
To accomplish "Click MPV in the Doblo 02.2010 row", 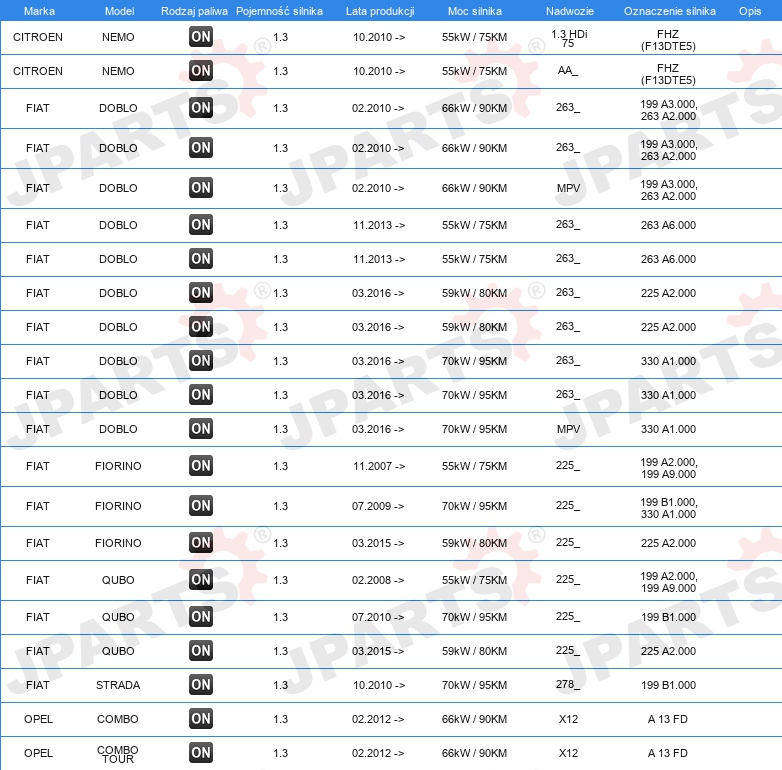I will [x=569, y=188].
